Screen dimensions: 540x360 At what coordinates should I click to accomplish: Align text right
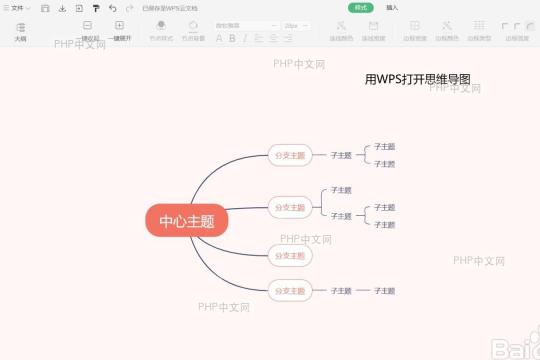[x=288, y=38]
